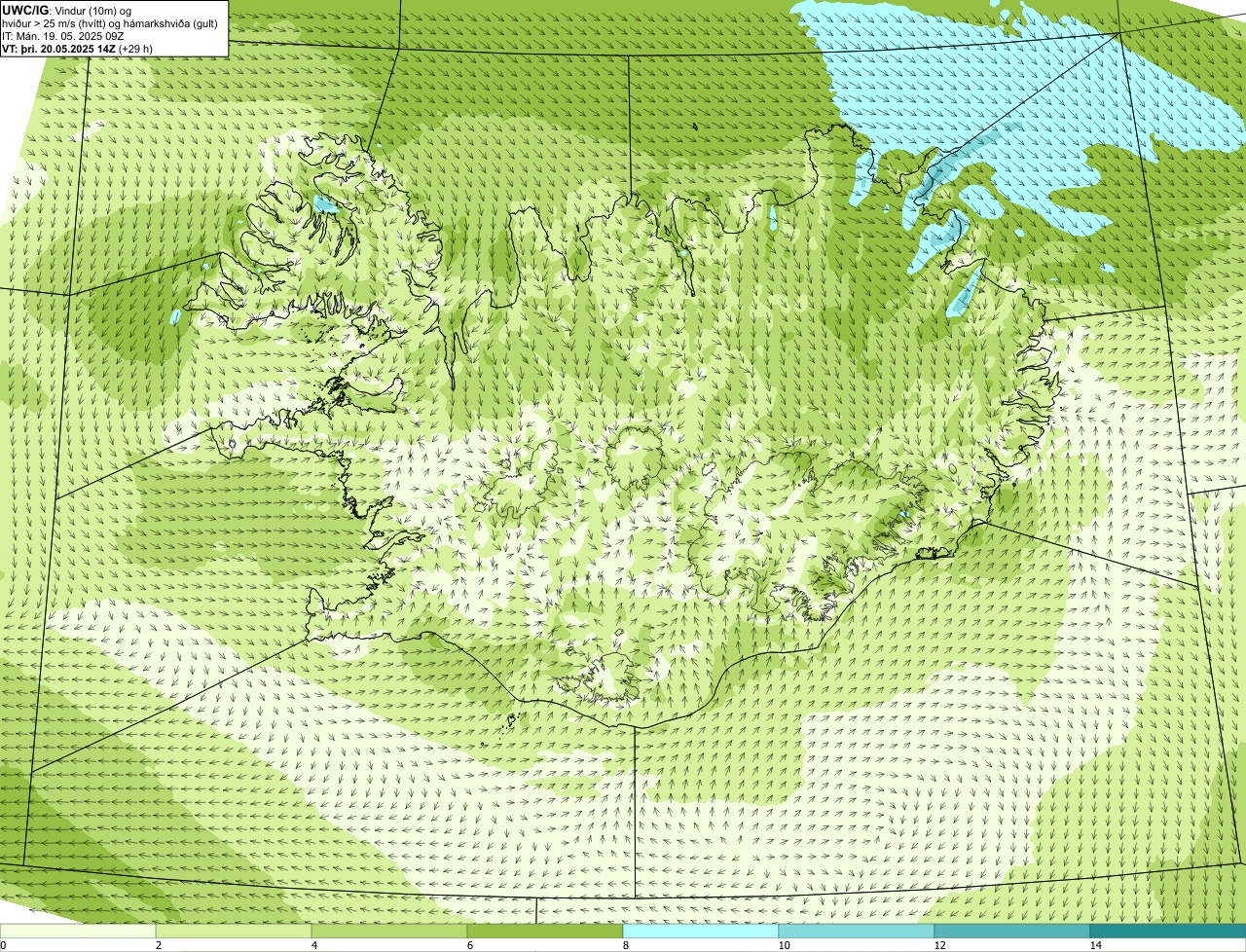The width and height of the screenshot is (1246, 952).
Task: Click the 8–10 m/s light cyan legend swatch
Action: coord(701,932)
